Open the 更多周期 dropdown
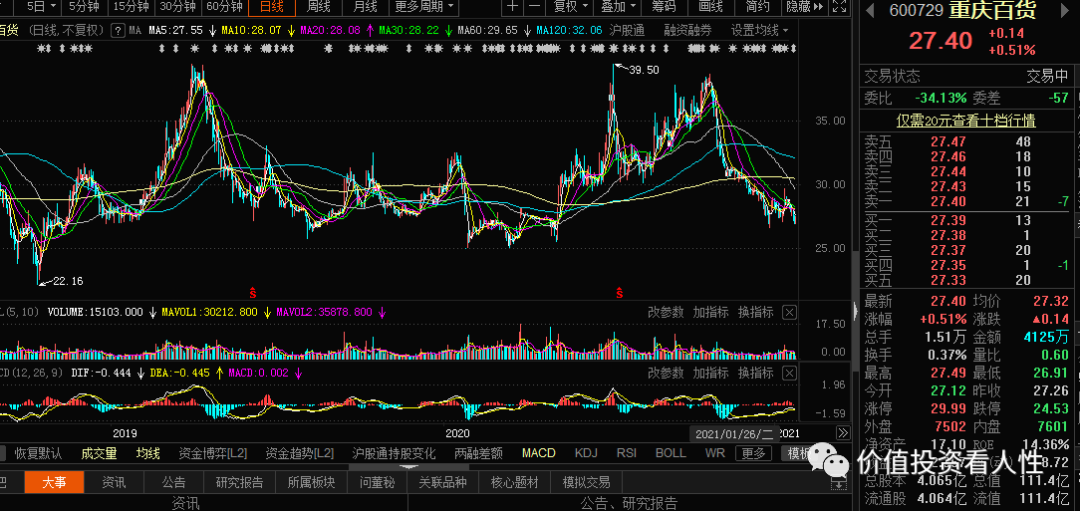 coord(424,7)
